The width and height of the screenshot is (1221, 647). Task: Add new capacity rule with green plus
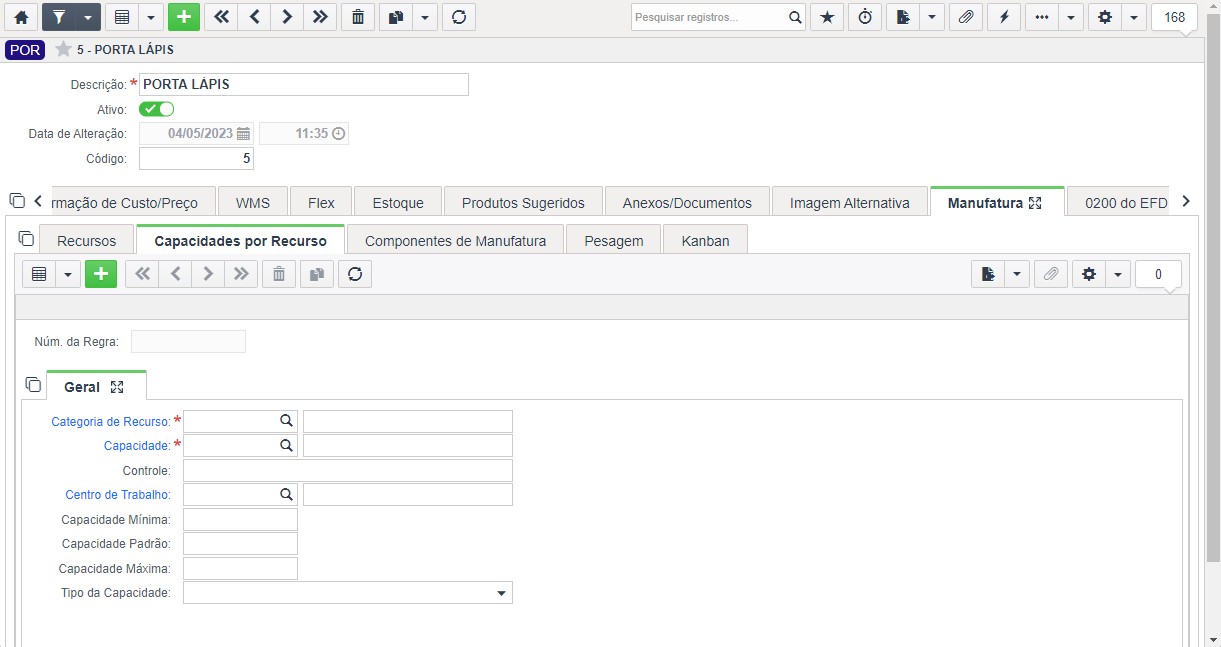(101, 274)
